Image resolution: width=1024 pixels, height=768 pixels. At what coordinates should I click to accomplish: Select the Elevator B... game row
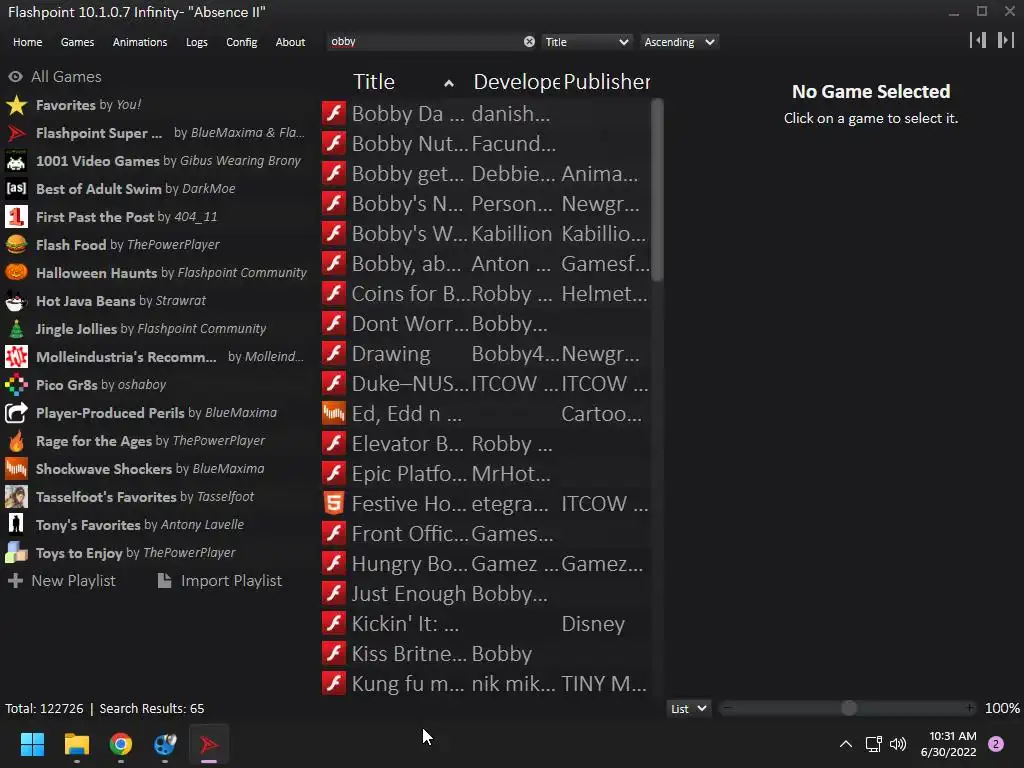tap(486, 443)
